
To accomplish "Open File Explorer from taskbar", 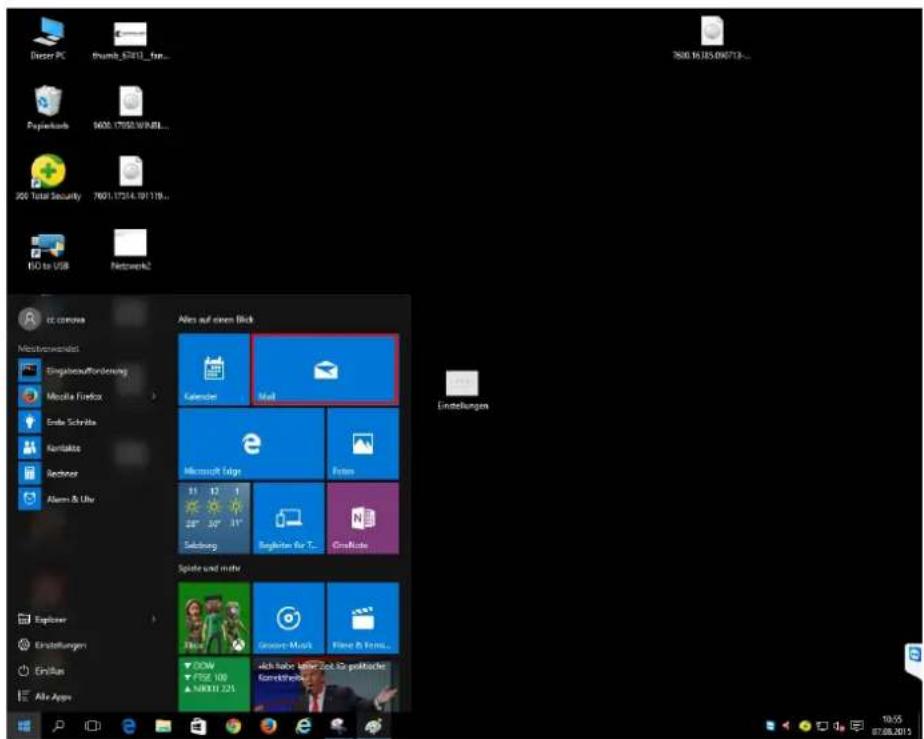I will point(163,726).
